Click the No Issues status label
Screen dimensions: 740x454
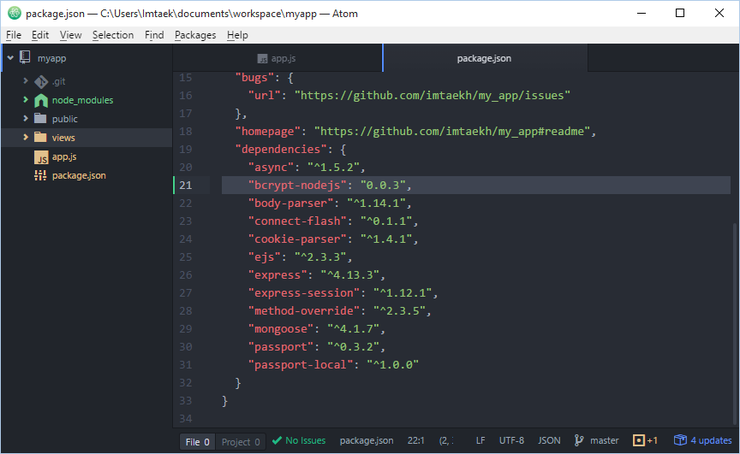[x=305, y=440]
